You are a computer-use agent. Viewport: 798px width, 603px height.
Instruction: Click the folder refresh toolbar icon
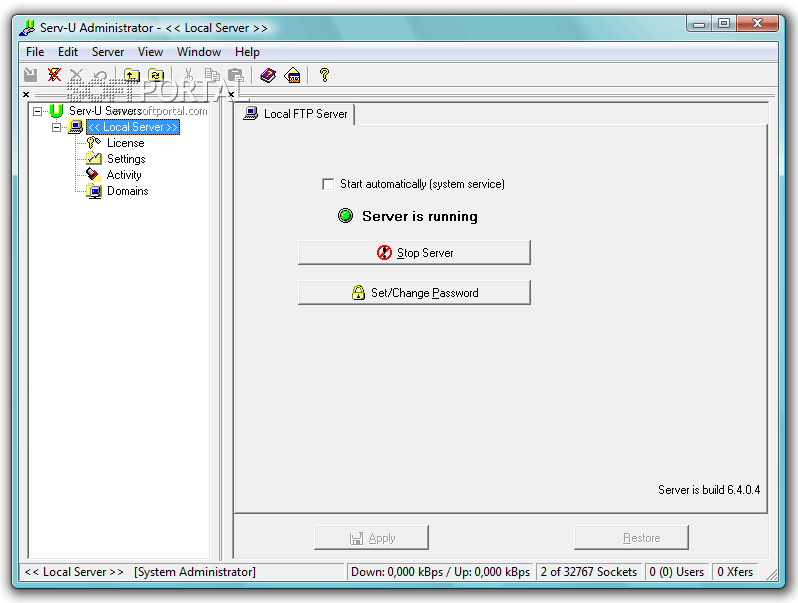click(156, 75)
